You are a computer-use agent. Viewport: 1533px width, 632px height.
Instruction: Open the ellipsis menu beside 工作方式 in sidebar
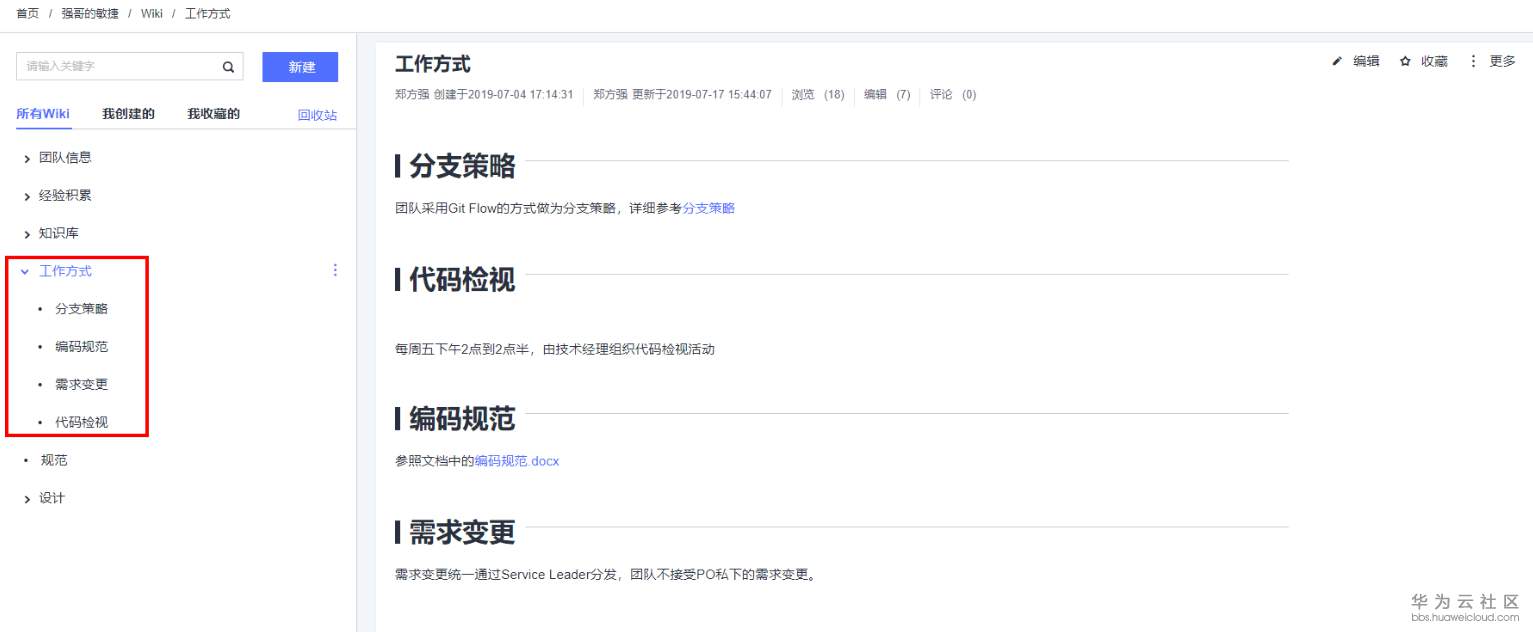tap(335, 269)
